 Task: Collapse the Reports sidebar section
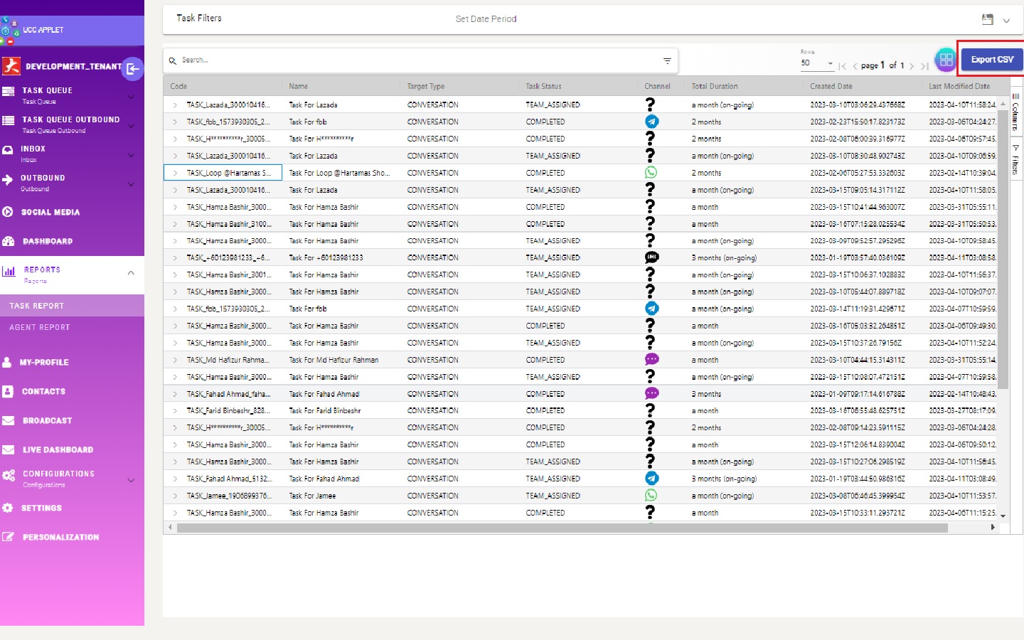point(130,273)
